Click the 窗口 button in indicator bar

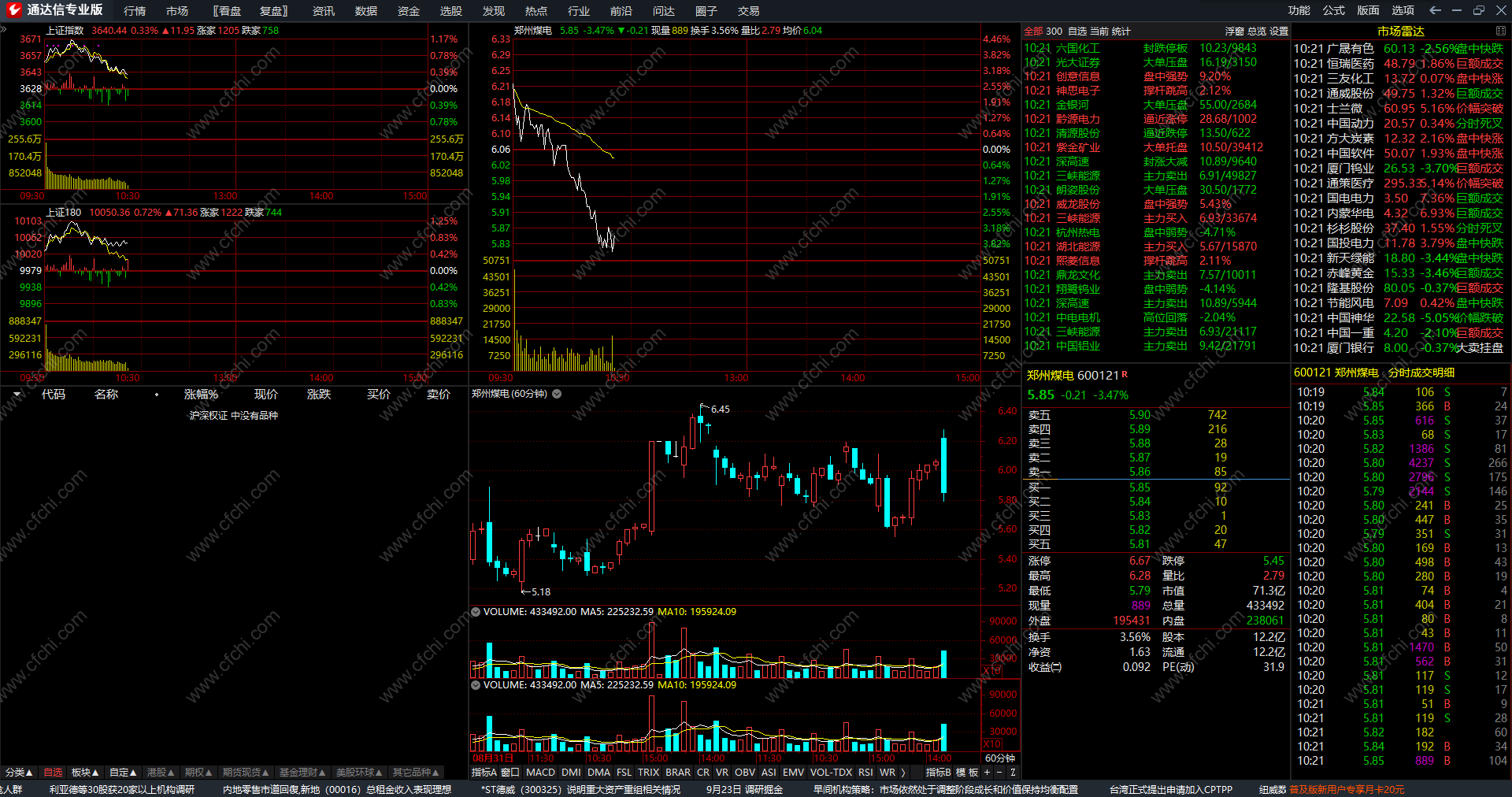510,773
